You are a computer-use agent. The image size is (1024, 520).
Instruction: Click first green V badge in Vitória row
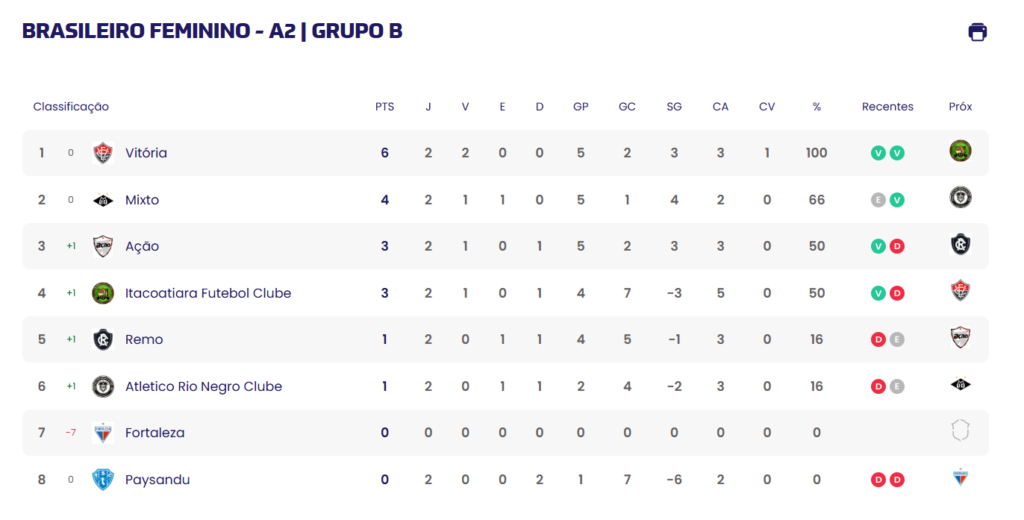click(878, 153)
